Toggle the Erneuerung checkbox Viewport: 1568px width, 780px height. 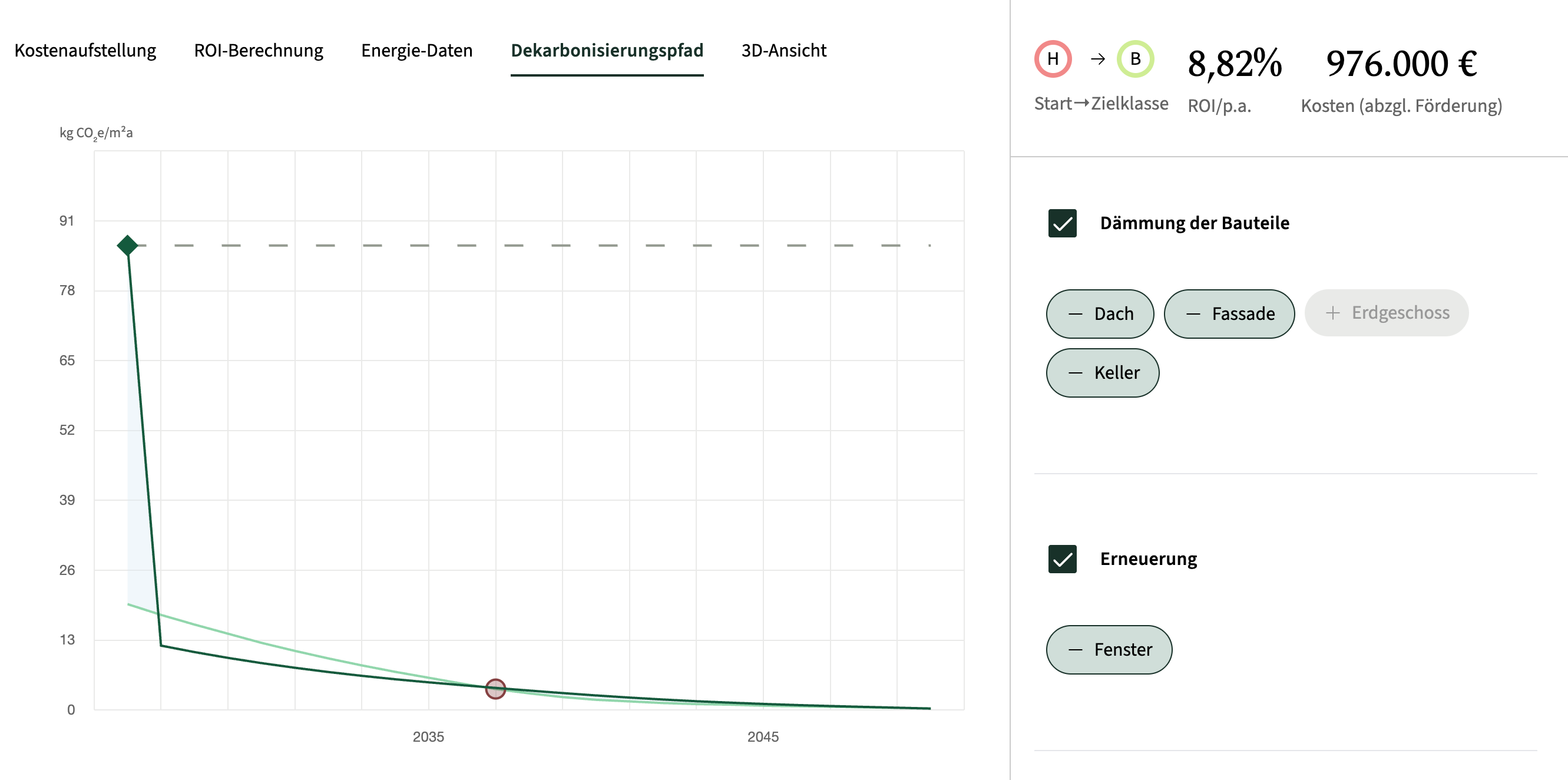pyautogui.click(x=1062, y=559)
